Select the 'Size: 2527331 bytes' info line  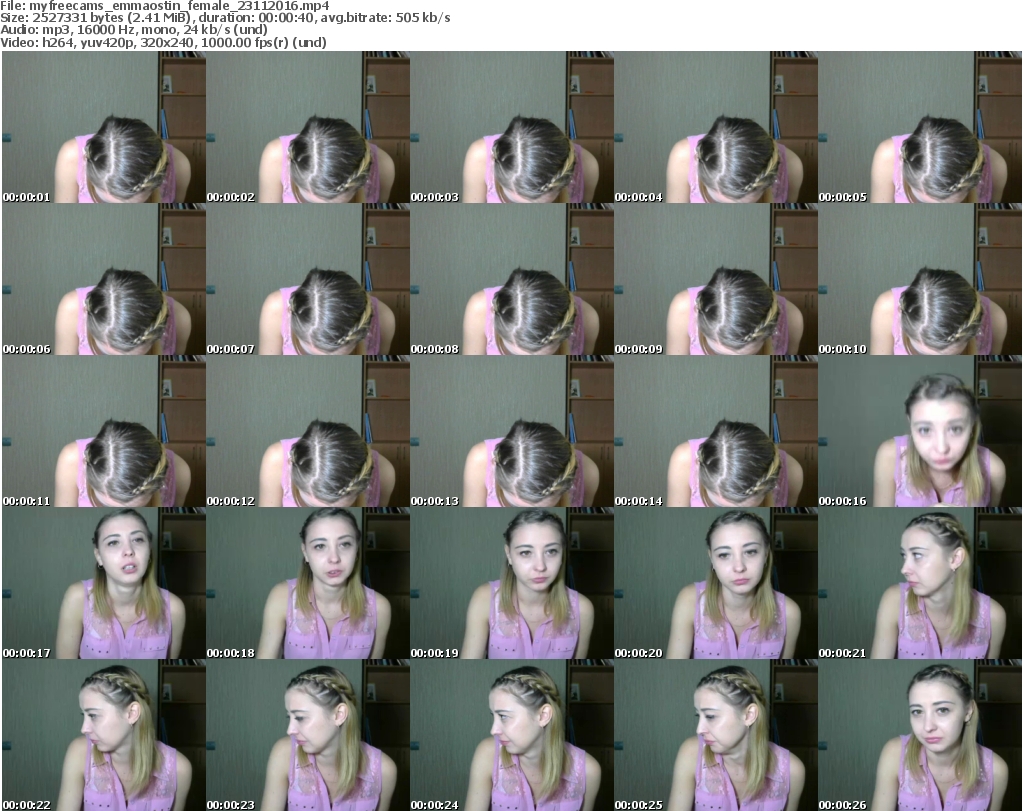(225, 18)
